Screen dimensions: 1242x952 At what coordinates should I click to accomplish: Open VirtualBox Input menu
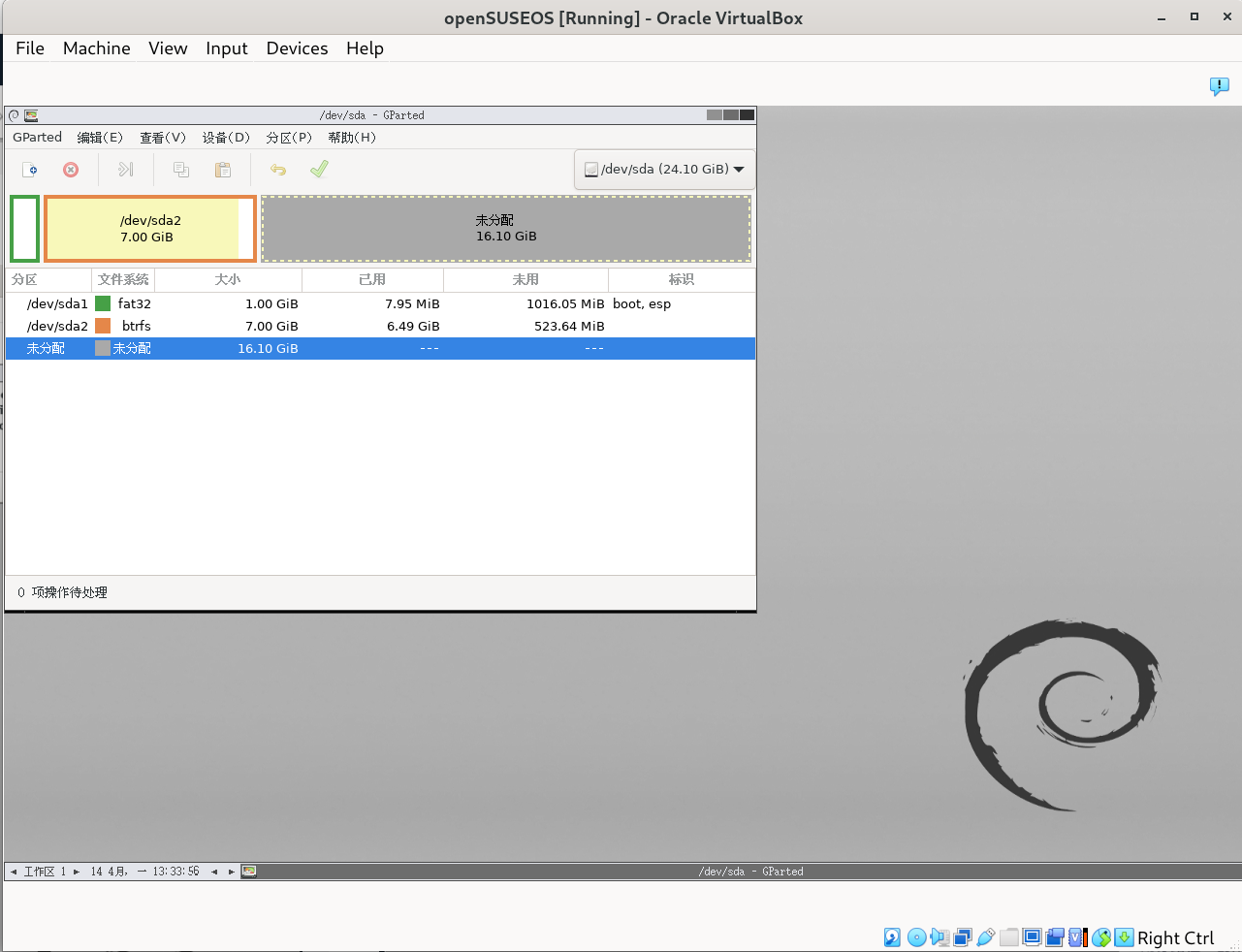coord(227,48)
